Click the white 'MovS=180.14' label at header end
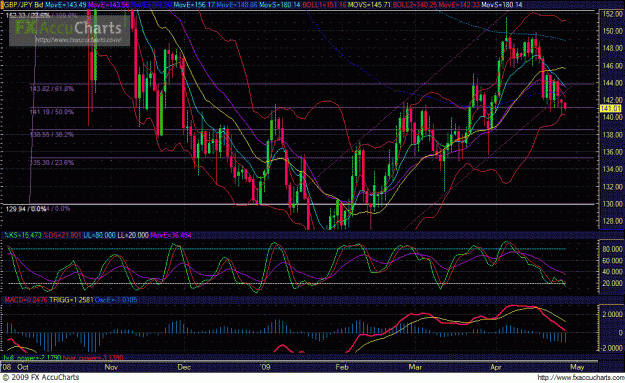 (501, 5)
